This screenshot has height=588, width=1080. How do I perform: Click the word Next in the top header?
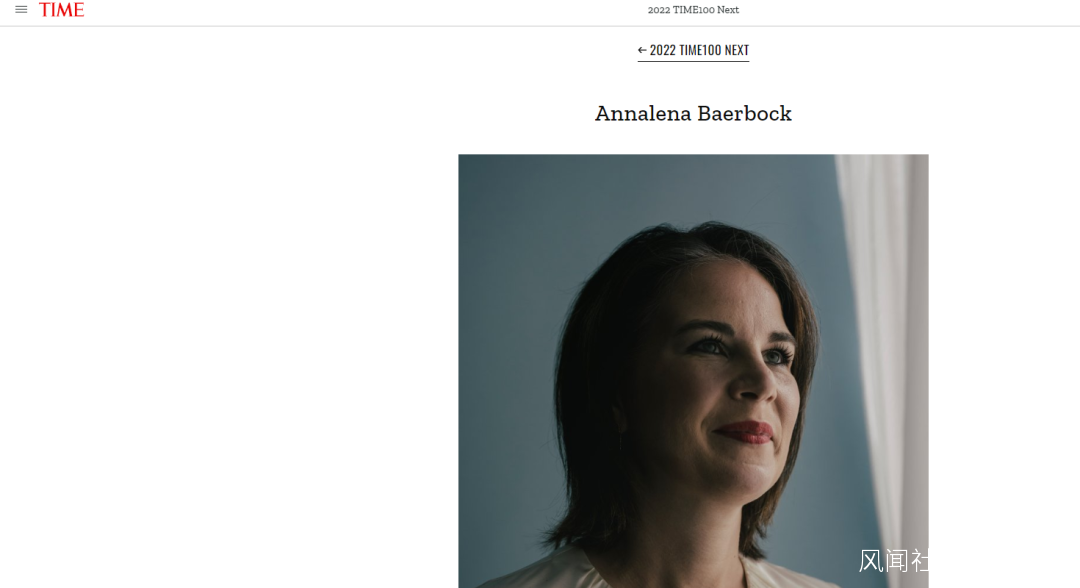[728, 10]
